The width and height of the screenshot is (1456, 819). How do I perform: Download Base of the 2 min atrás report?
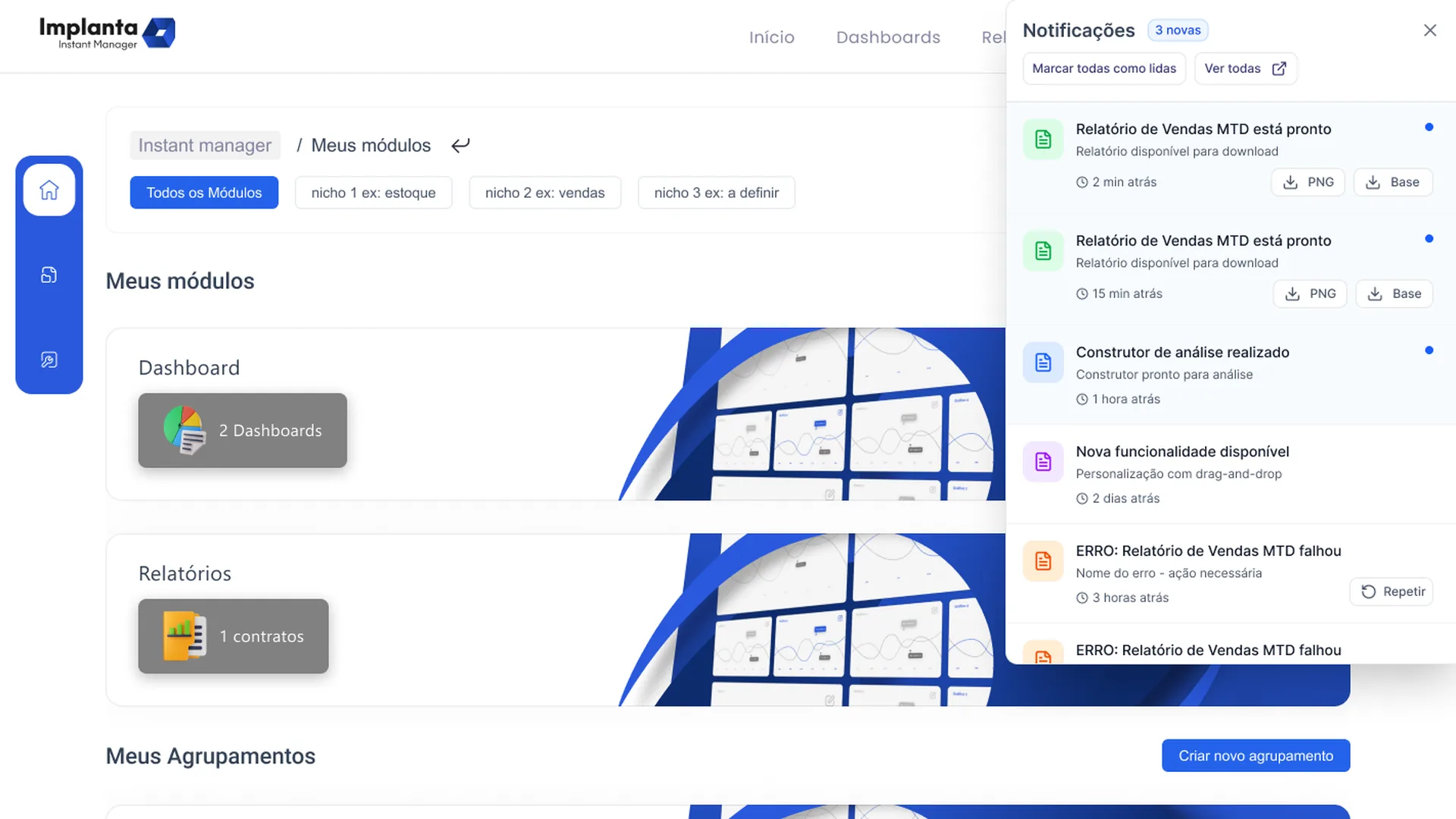1392,182
